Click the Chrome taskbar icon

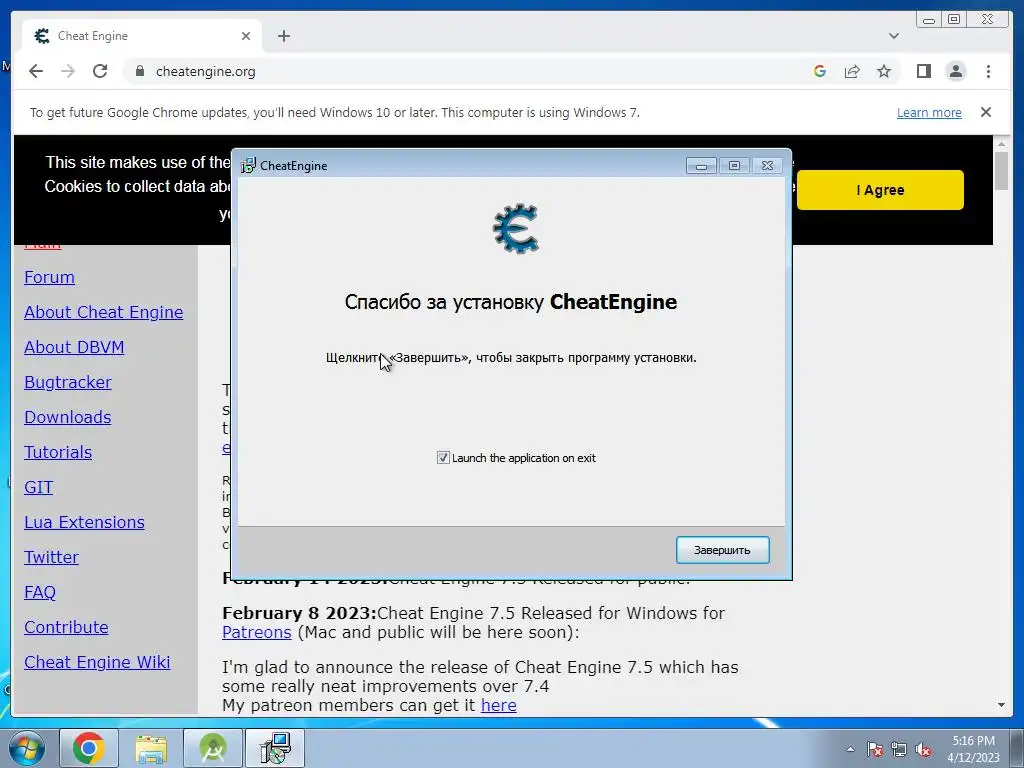(89, 748)
